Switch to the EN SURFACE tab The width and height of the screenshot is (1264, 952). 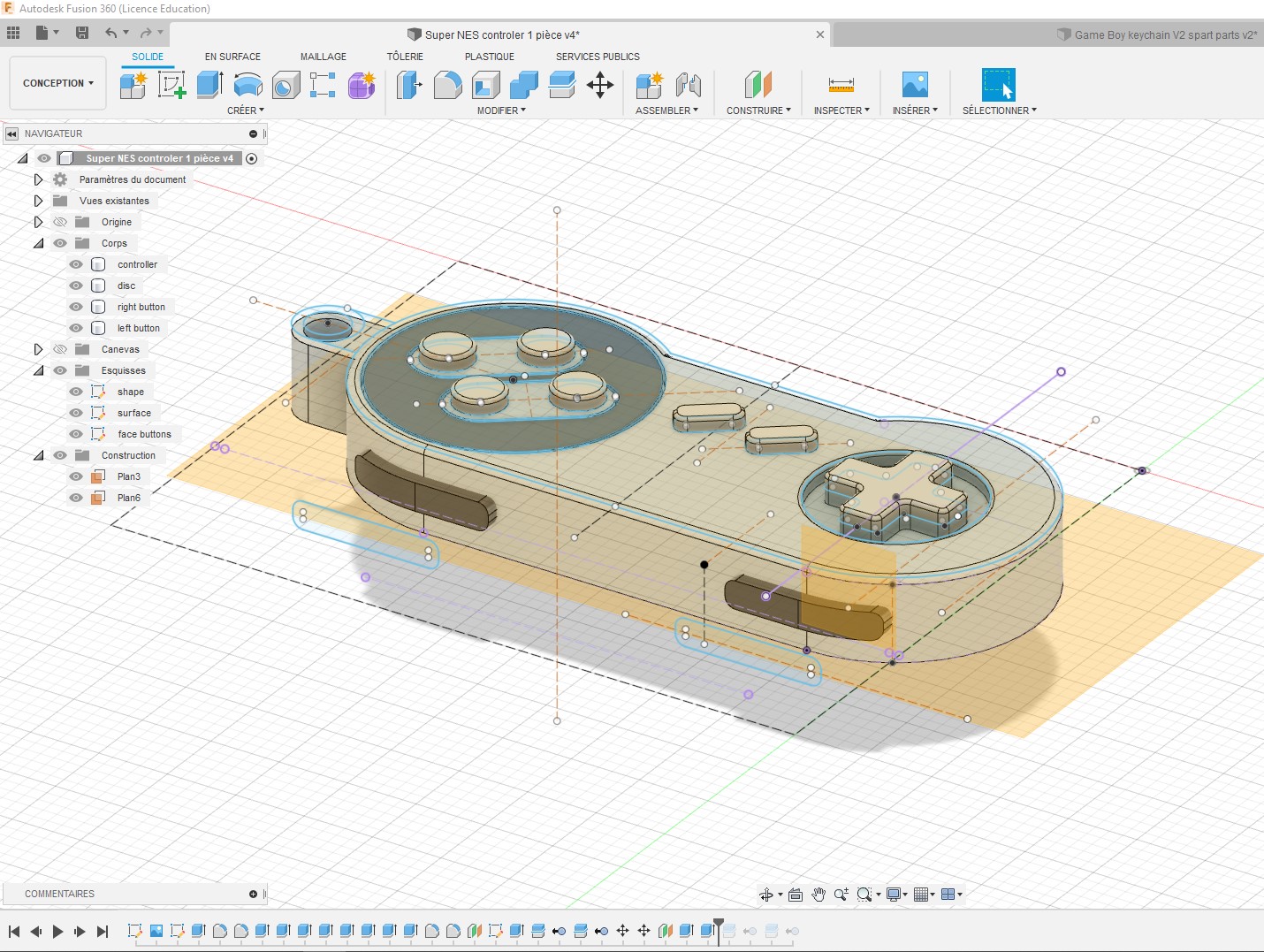coord(232,57)
